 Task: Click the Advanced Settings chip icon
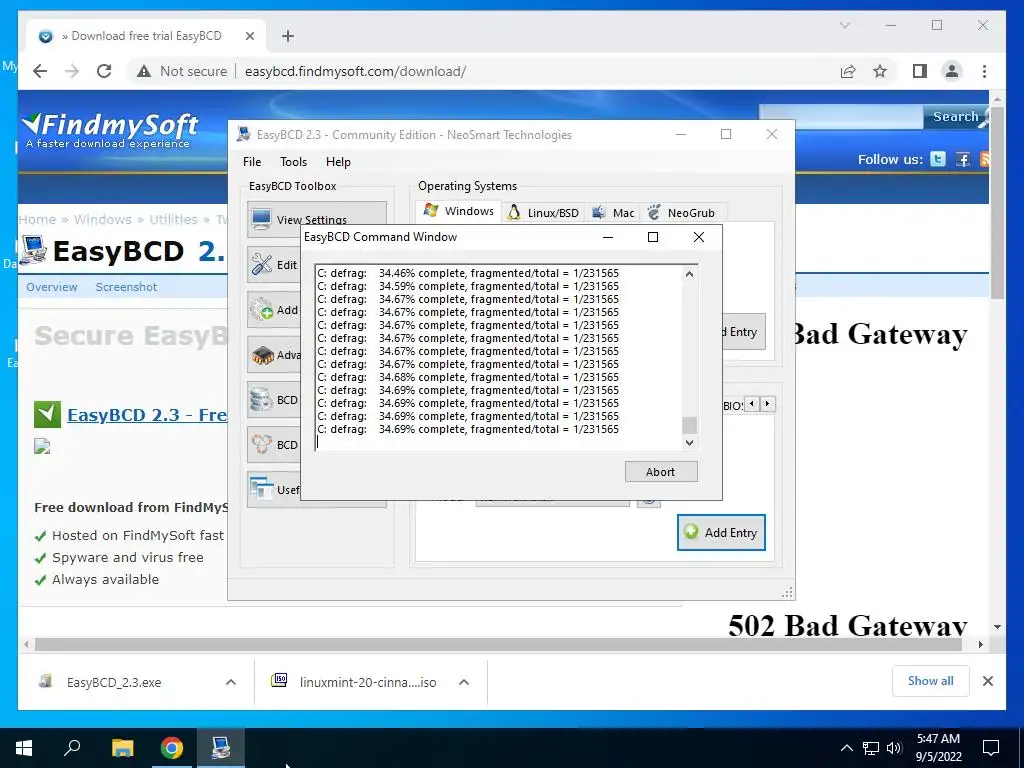(x=262, y=355)
